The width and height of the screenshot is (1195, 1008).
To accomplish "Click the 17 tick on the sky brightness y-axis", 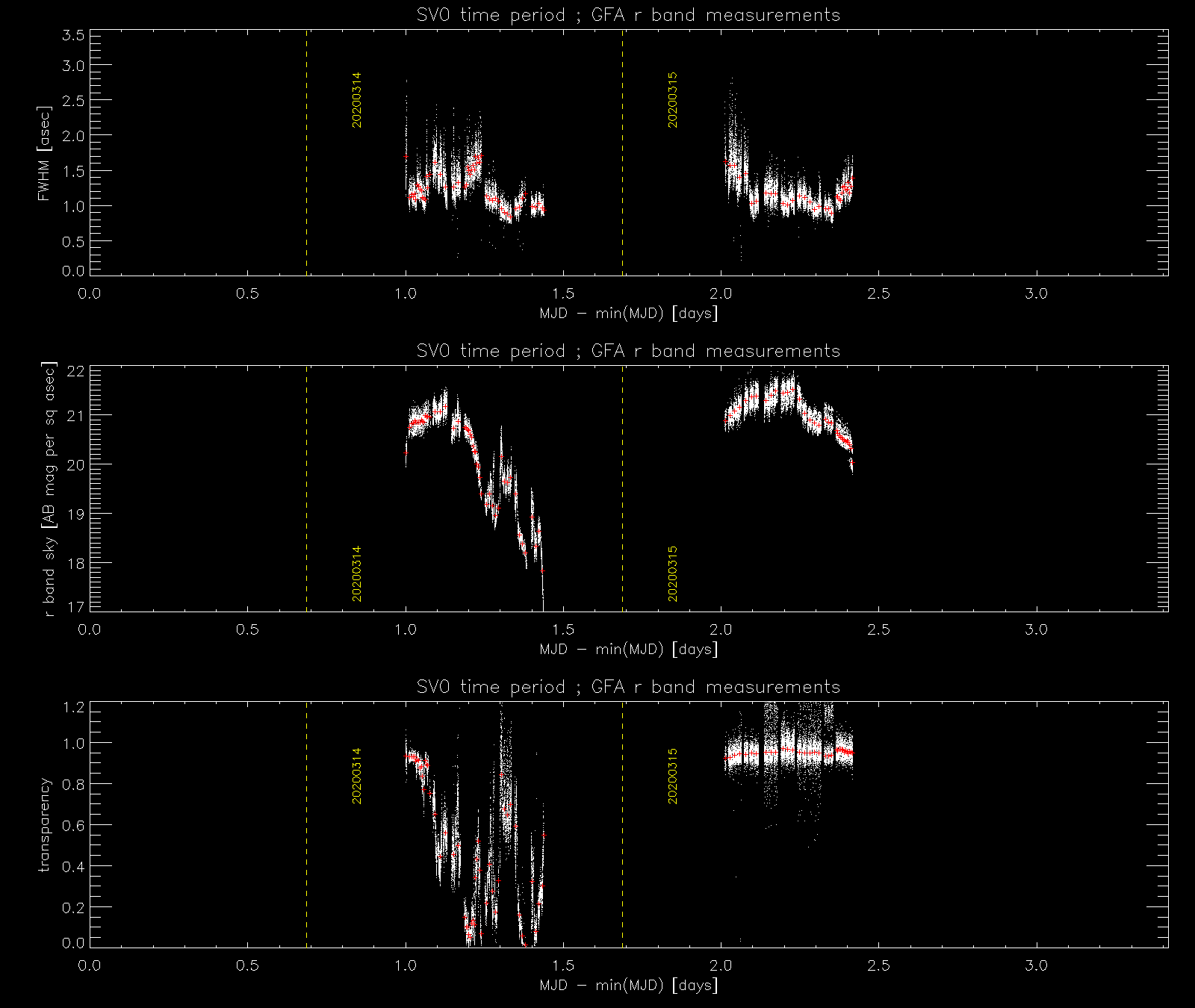I will click(76, 606).
